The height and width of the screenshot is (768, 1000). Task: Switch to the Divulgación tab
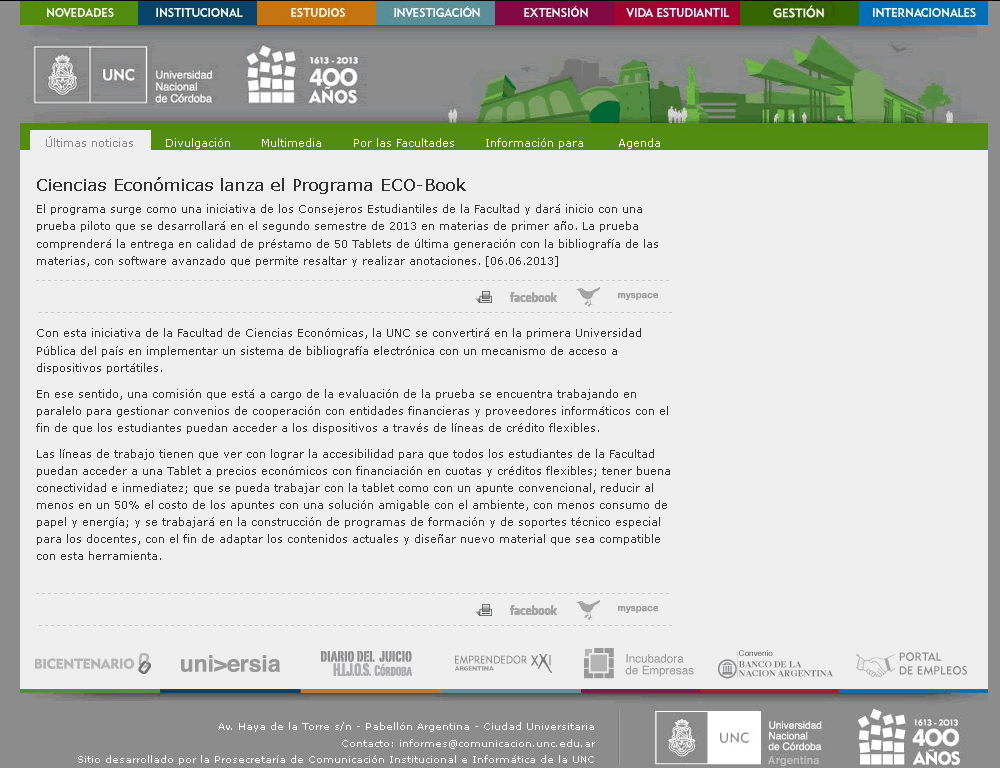coord(198,143)
